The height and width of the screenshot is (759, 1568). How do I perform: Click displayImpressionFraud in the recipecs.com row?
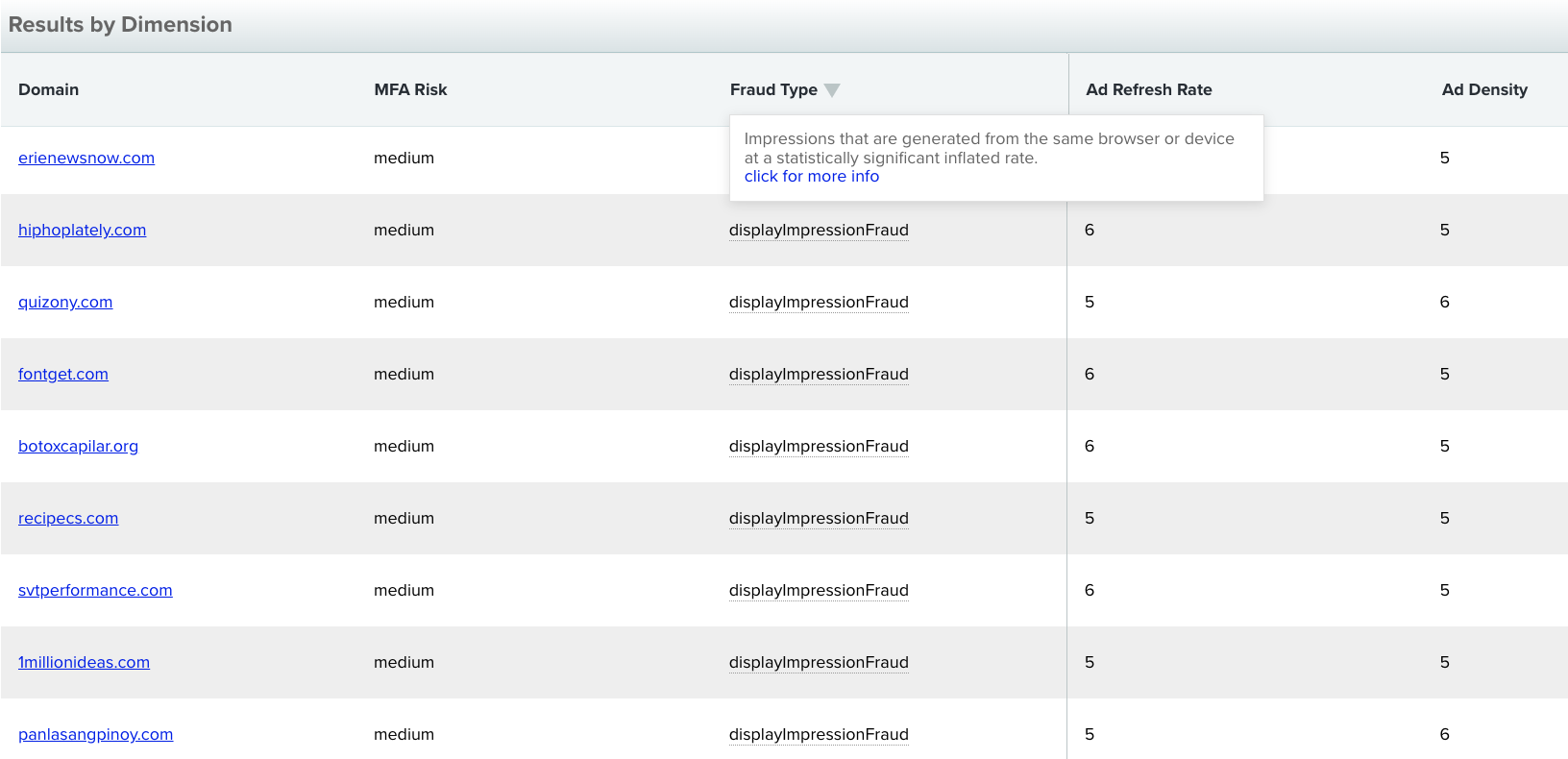point(819,518)
